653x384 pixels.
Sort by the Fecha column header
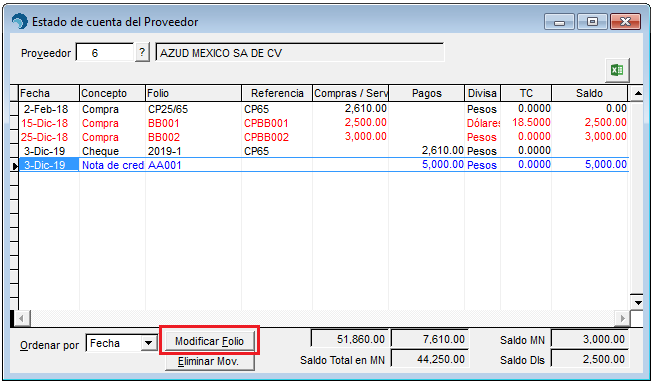tap(49, 93)
